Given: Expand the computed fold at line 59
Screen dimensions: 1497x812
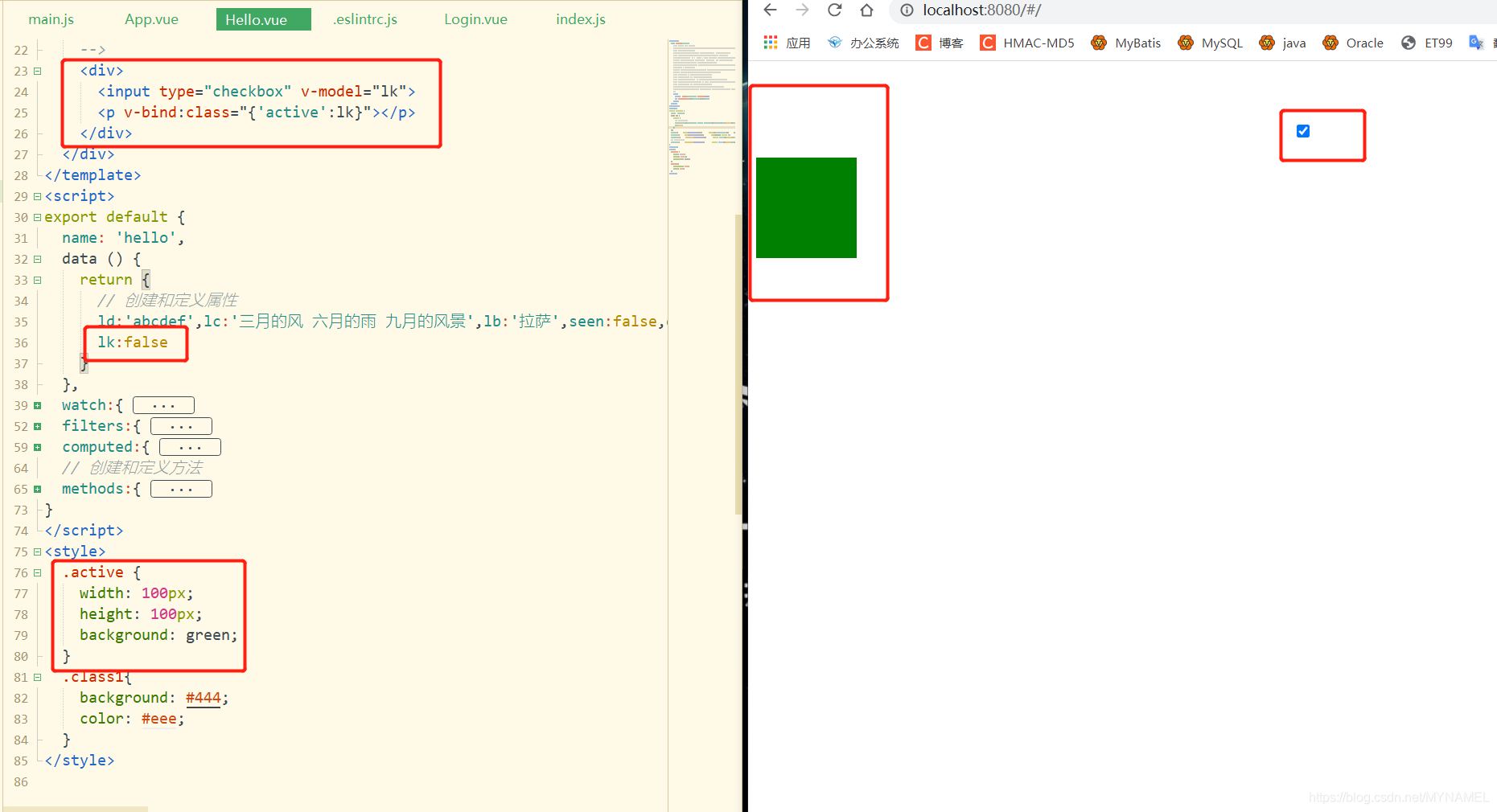Looking at the screenshot, I should point(37,447).
